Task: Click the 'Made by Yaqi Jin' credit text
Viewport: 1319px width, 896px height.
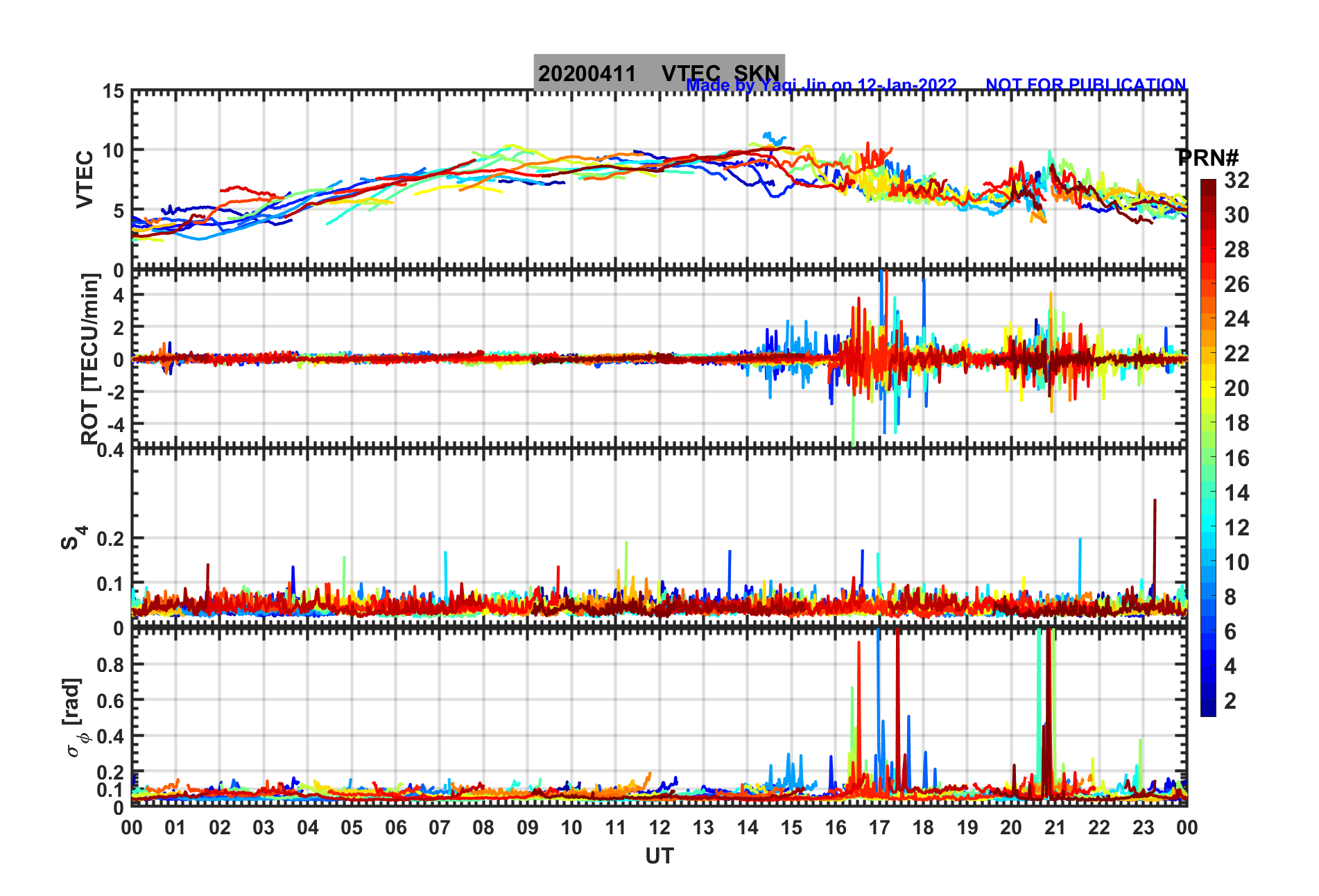Action: pos(821,85)
